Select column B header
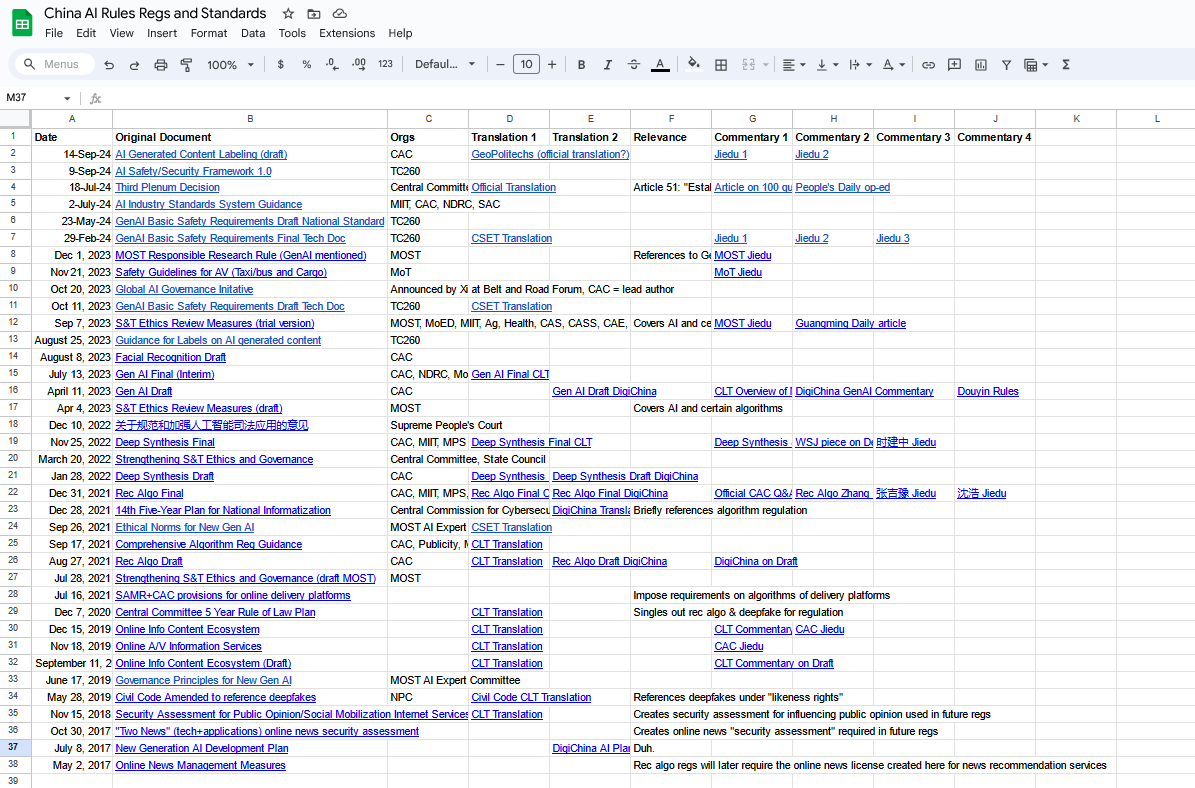The width and height of the screenshot is (1195, 788). pyautogui.click(x=250, y=118)
